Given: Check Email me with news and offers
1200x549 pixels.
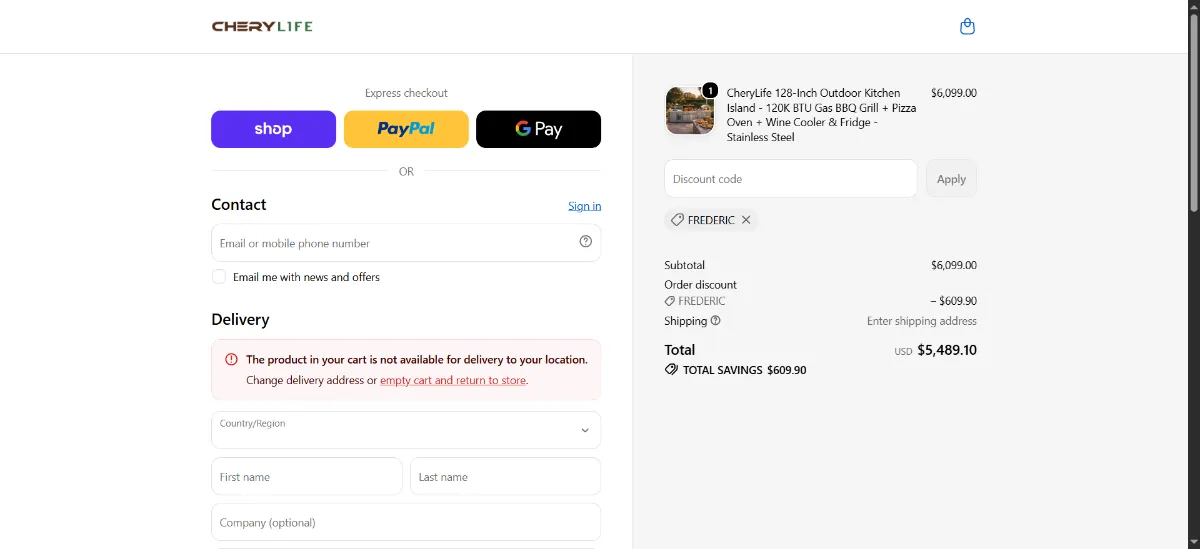Looking at the screenshot, I should tap(219, 277).
